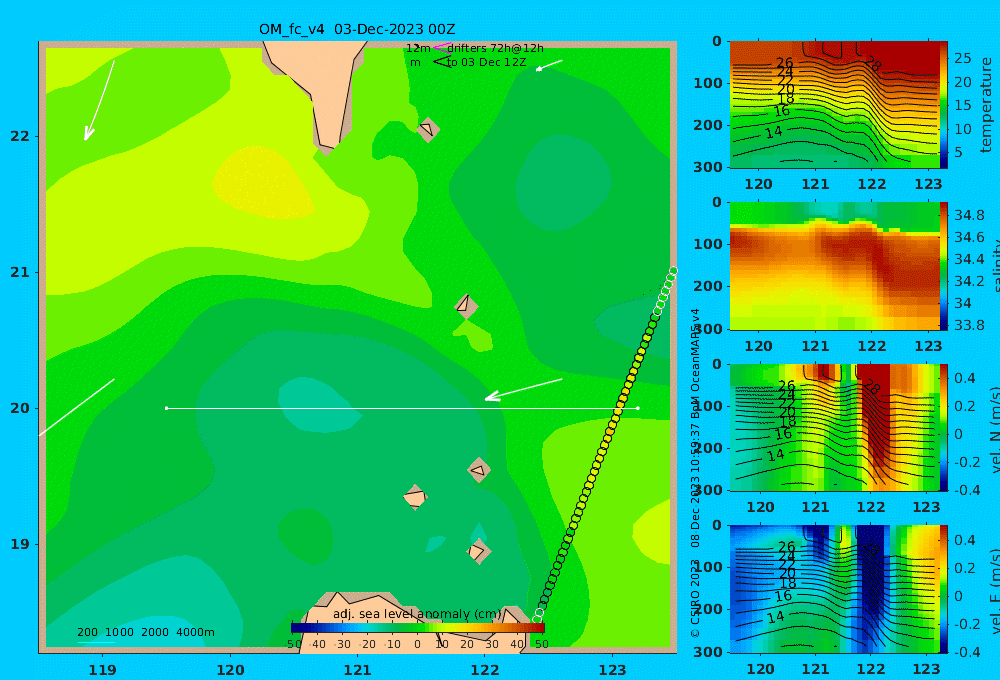This screenshot has width=1000, height=680.
Task: Click the 'adj. sea level anomaly (cm)' label
Action: pos(417,614)
